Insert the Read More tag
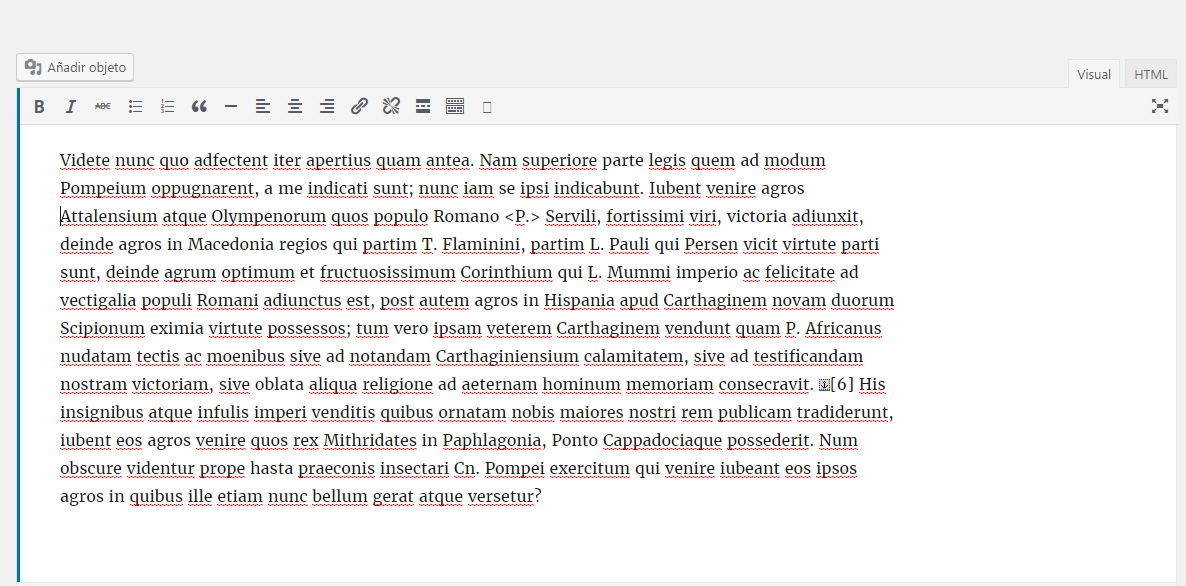This screenshot has width=1186, height=586. [423, 107]
